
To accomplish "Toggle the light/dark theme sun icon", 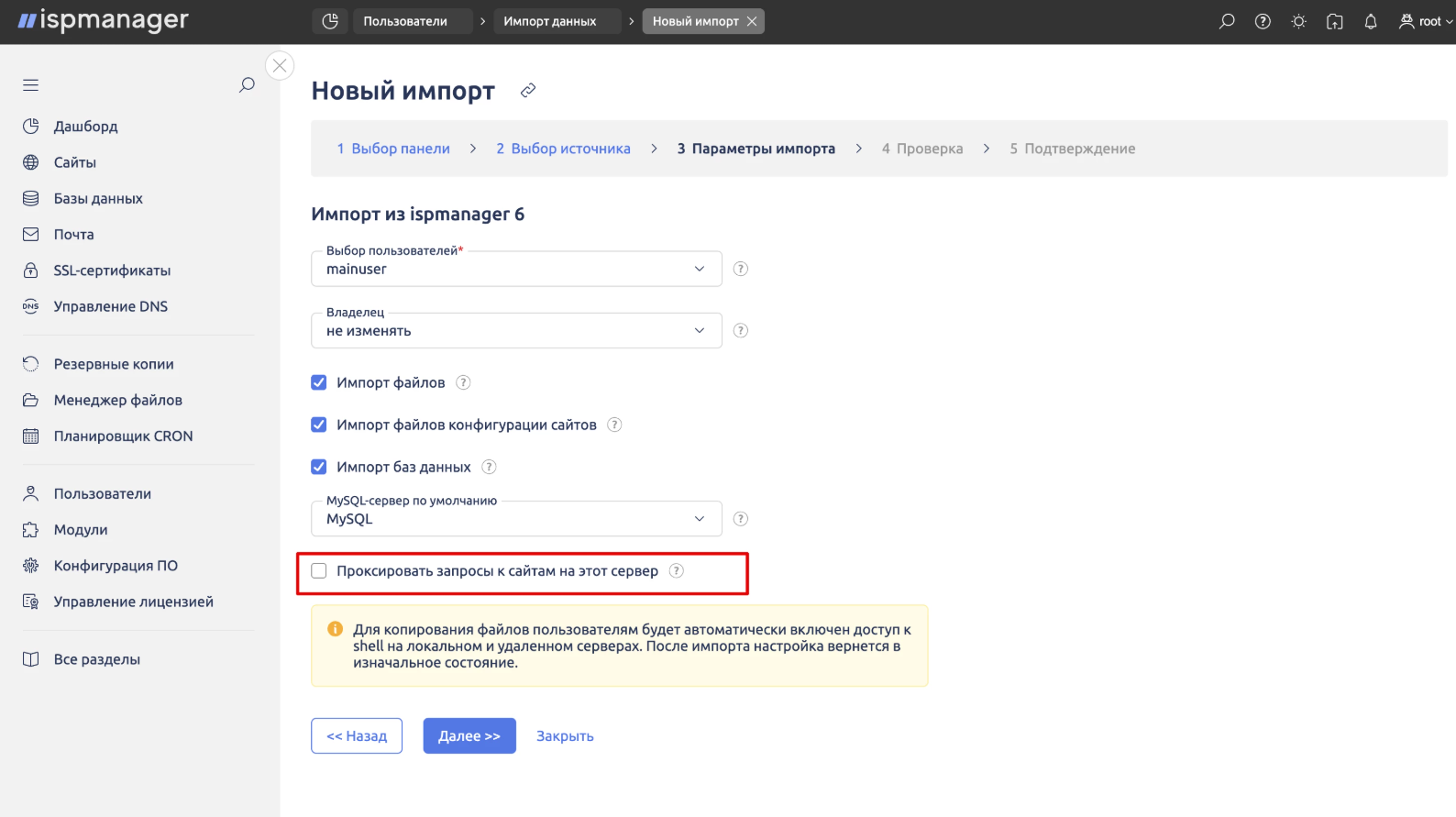I will point(1298,21).
